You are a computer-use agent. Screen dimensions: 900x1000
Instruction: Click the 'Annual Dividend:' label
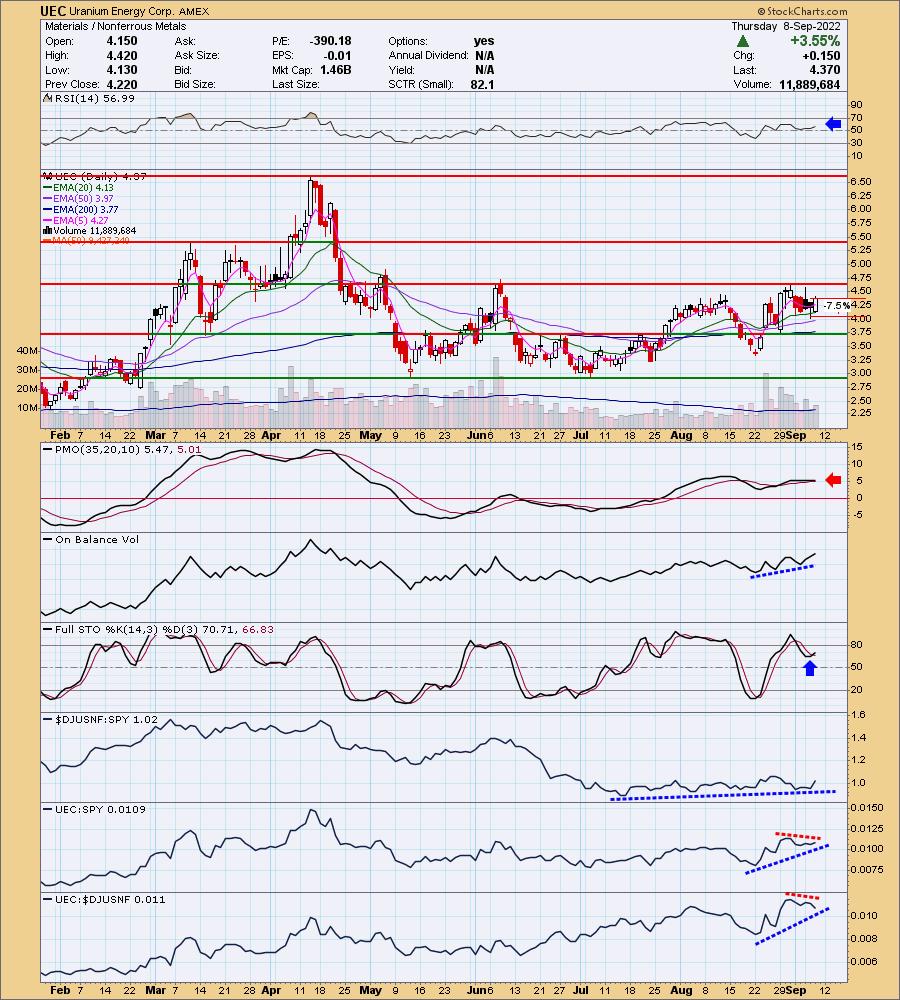[429, 55]
